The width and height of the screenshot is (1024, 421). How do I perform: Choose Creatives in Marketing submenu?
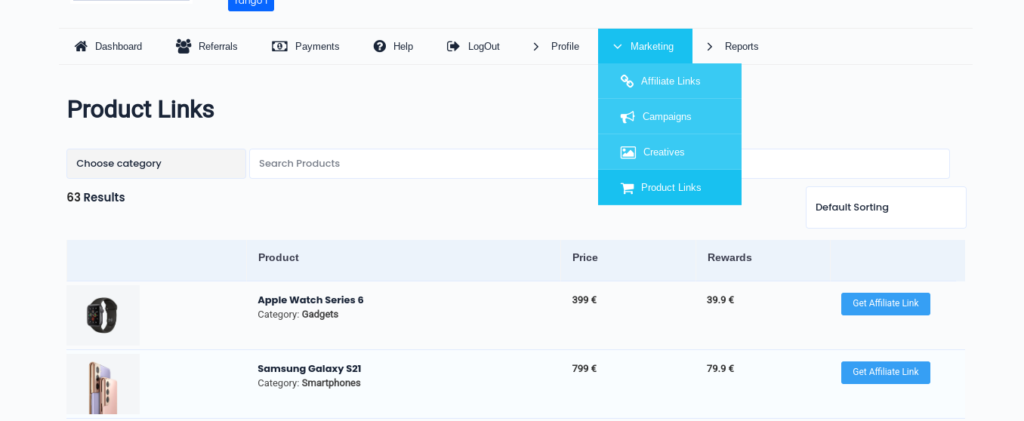(670, 152)
